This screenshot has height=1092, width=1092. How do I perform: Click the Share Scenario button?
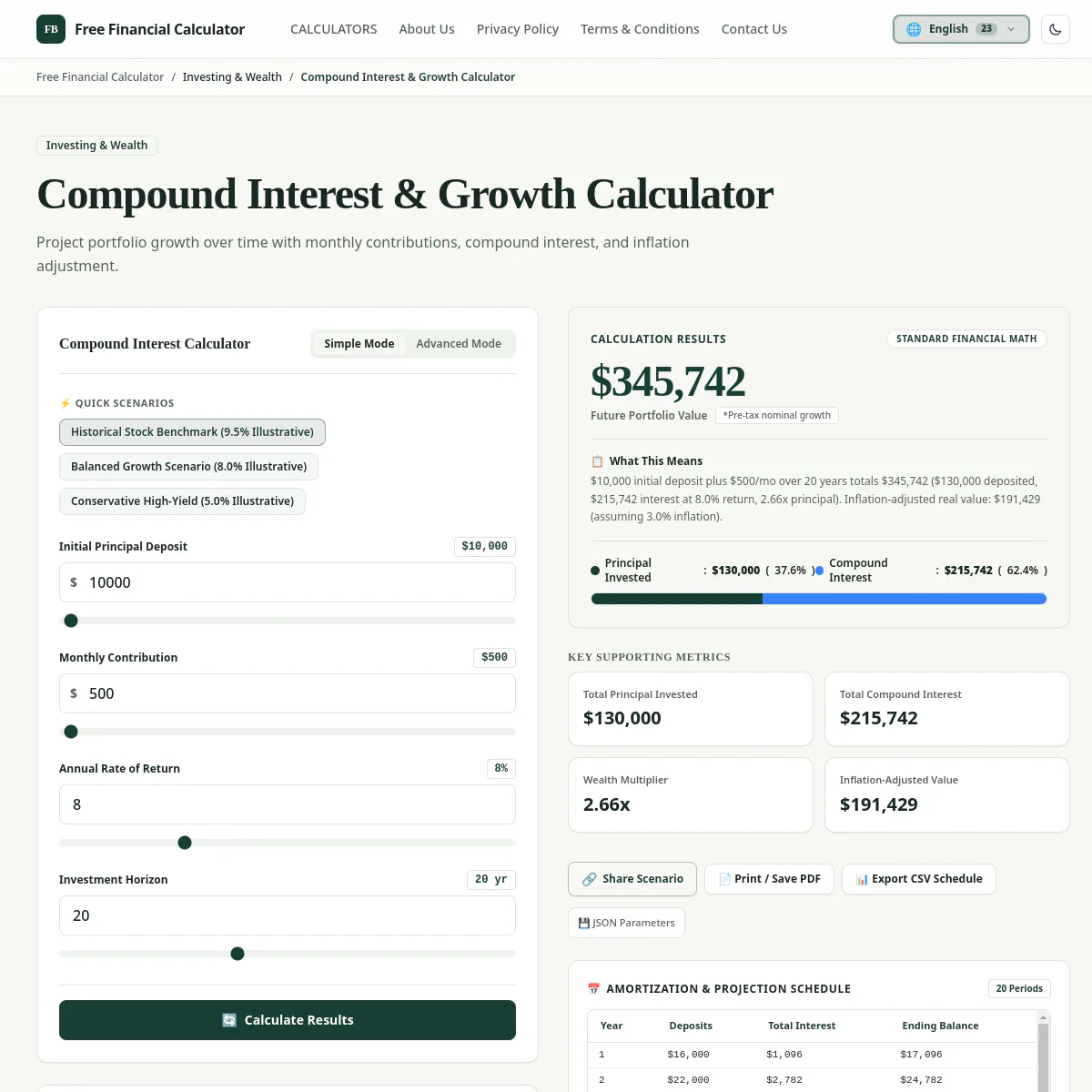click(632, 879)
